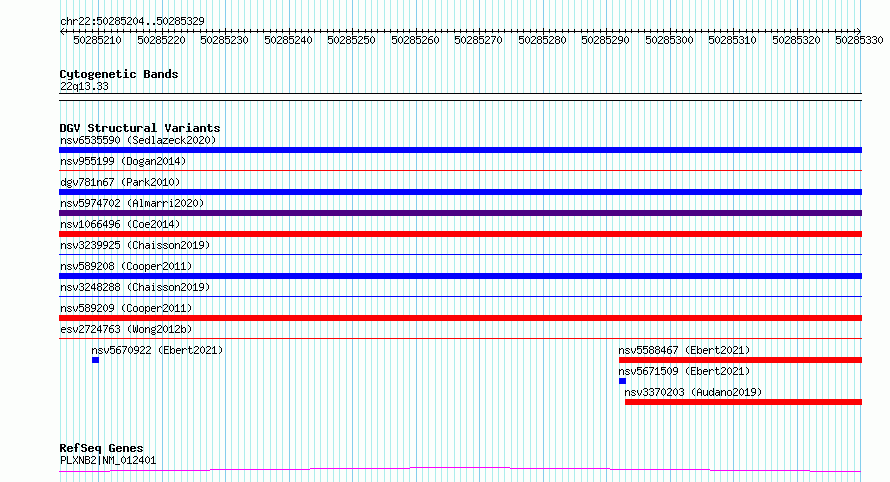Select the black 22q13.33 cytoband line

click(x=460, y=97)
